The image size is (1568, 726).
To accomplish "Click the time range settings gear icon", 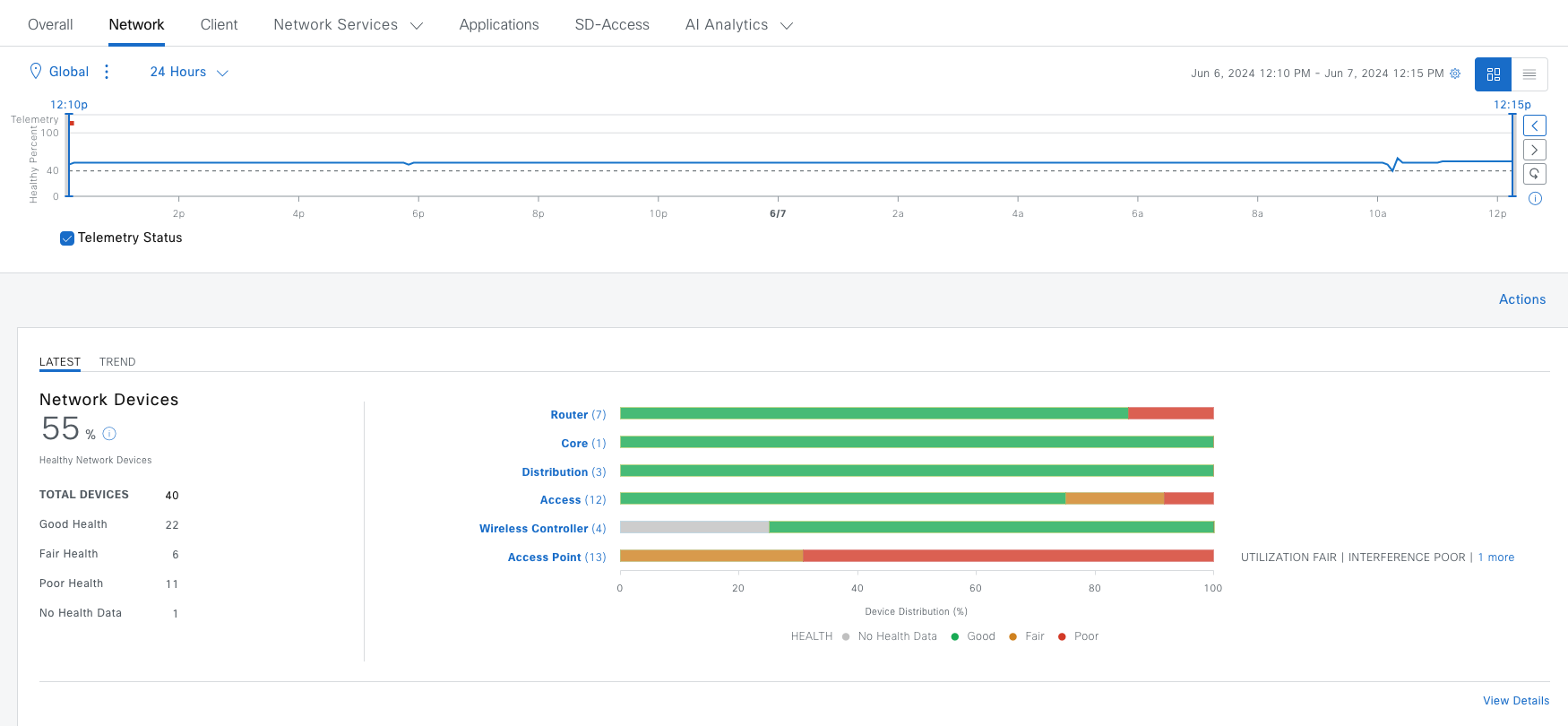I will (x=1455, y=73).
